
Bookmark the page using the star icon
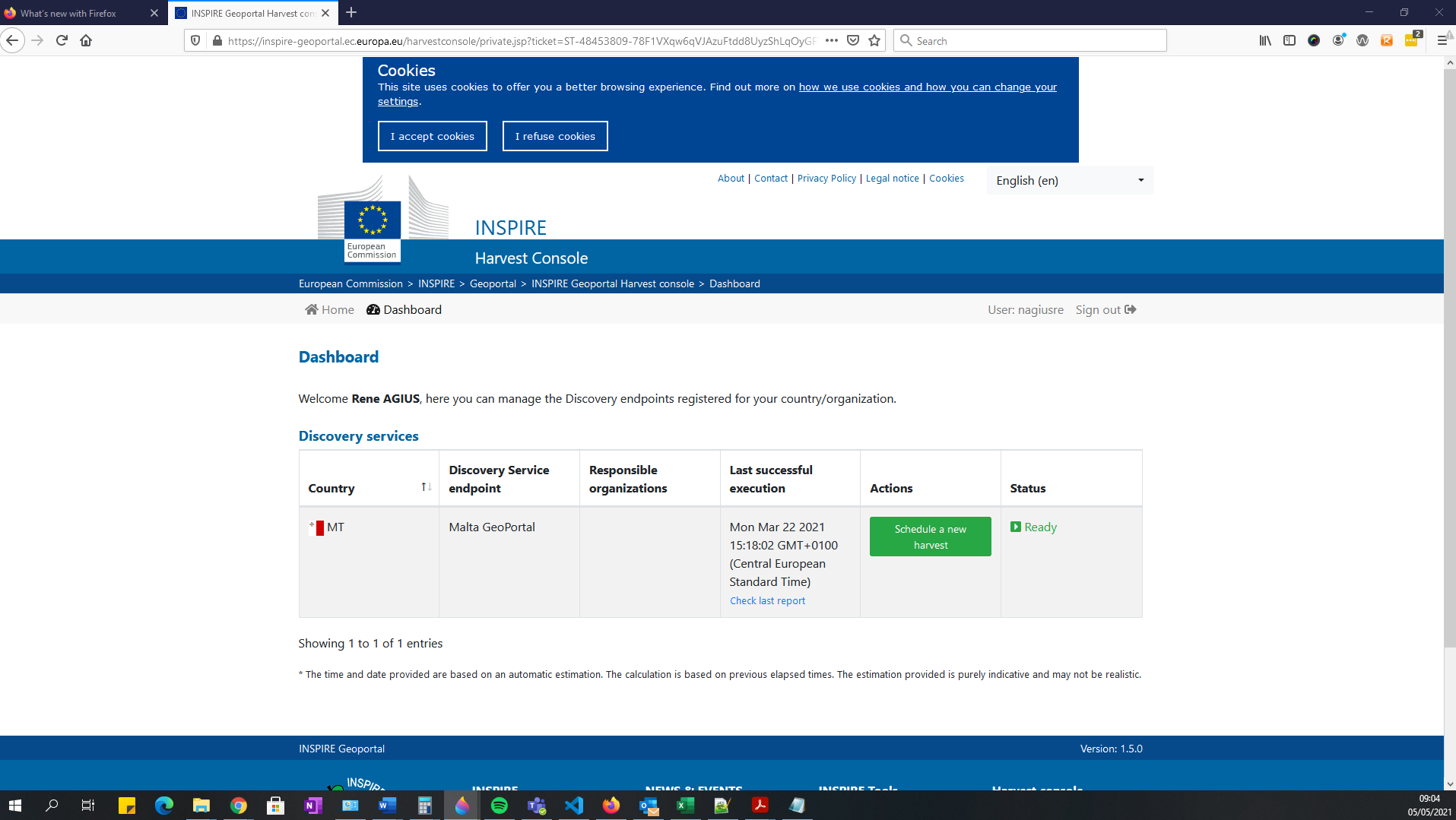pyautogui.click(x=874, y=40)
